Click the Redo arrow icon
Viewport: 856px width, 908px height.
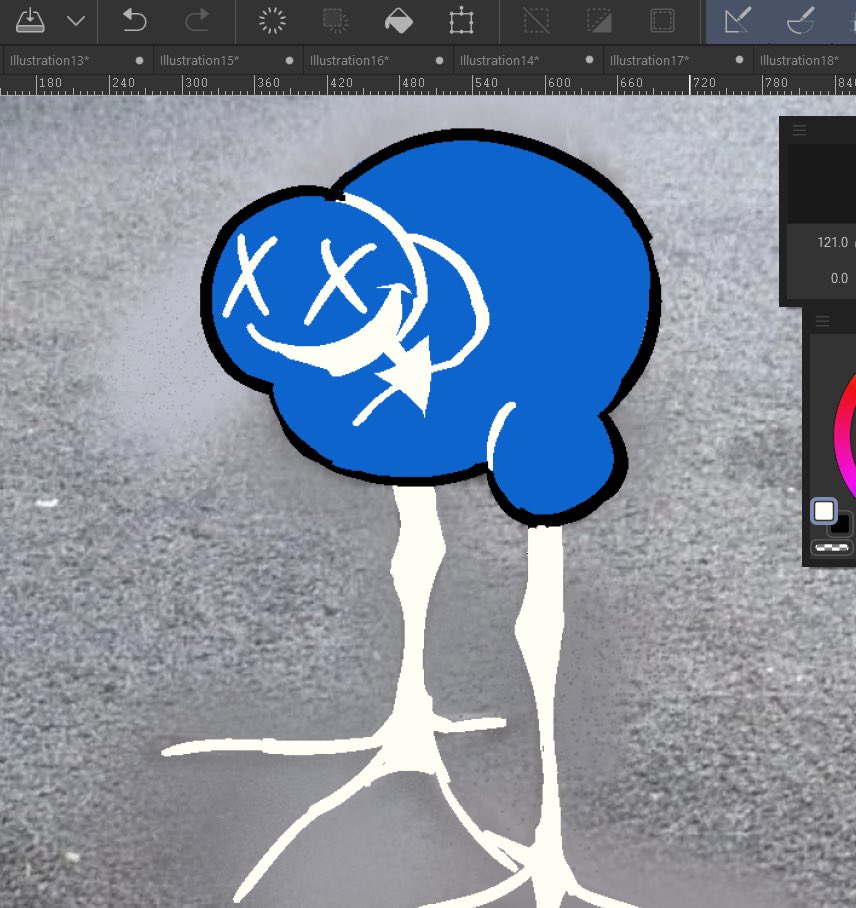[x=197, y=21]
